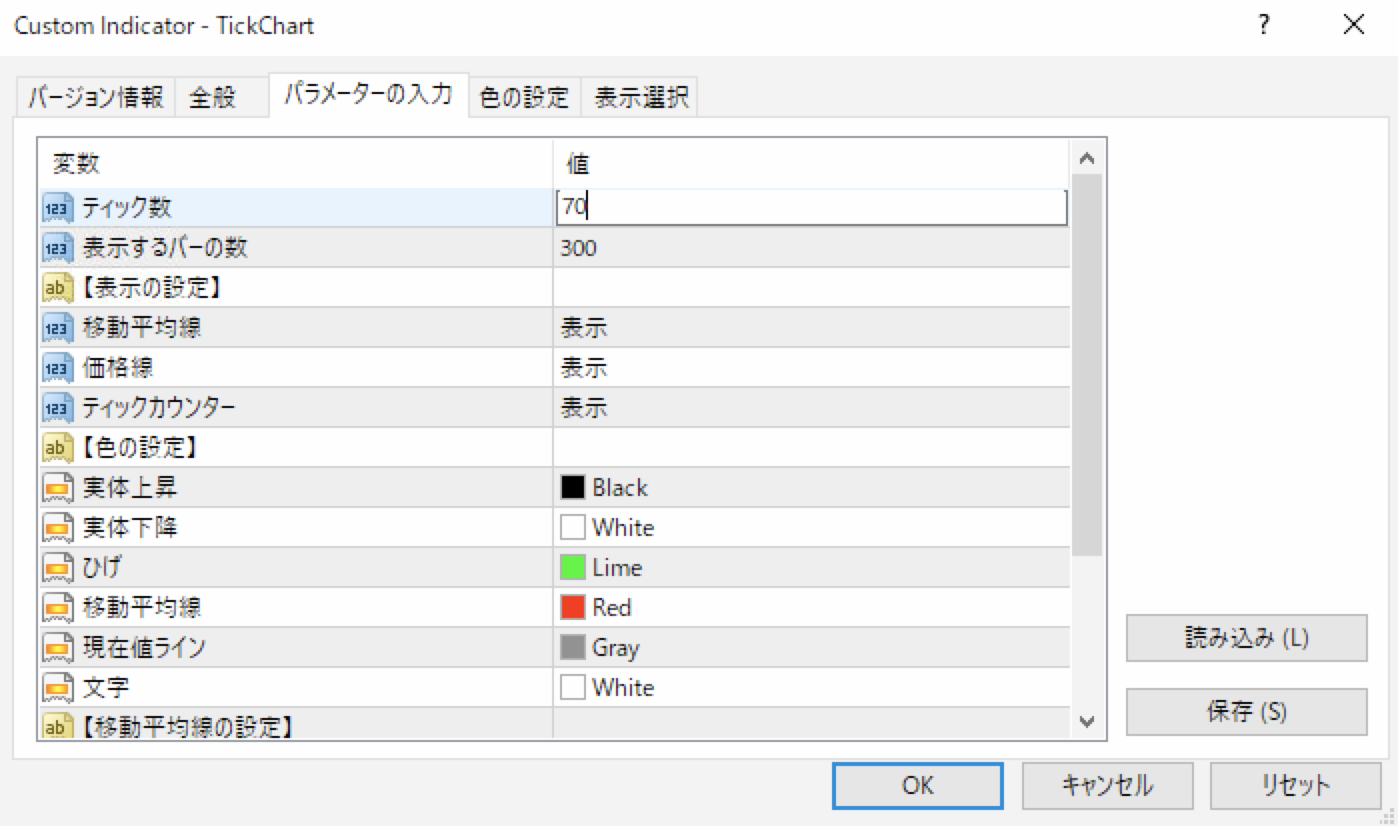Click the scroll up arrow of parameter list
Screen dimensions: 1398x826
click(1088, 158)
